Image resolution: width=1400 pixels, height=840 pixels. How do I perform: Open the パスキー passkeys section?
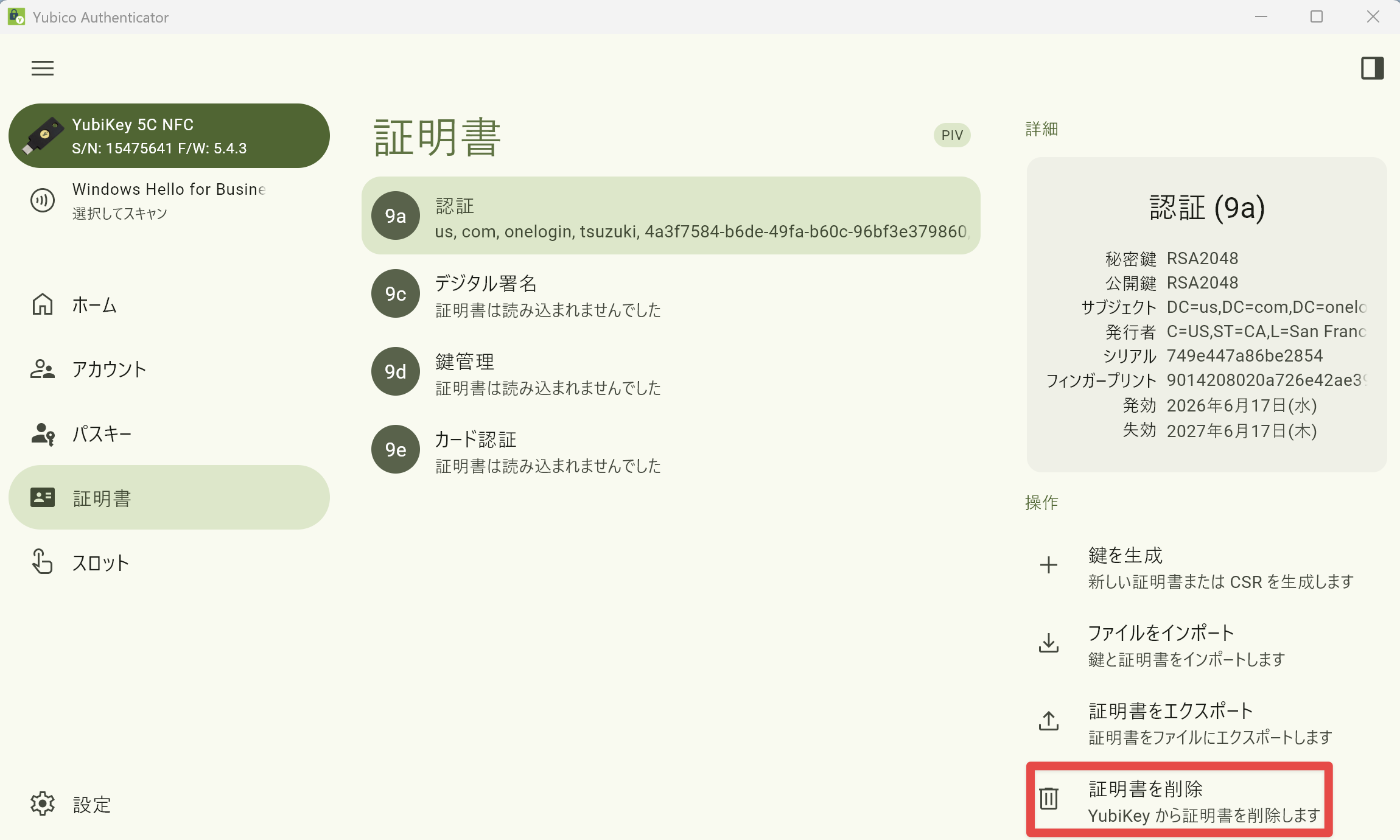[x=169, y=433]
